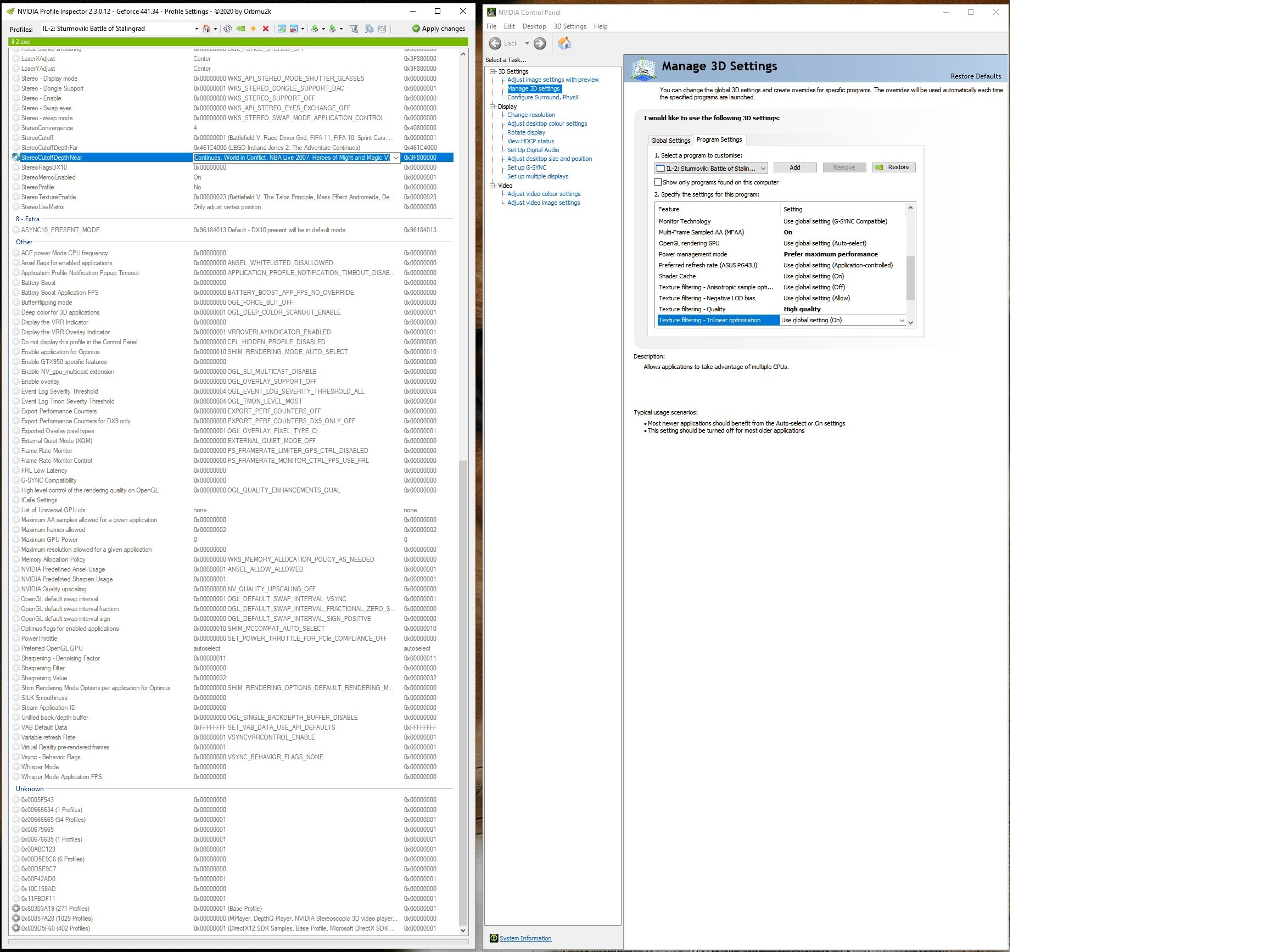Open Texture filtering Trilinear optimisation setting dropdown
Screen dimensions: 1265x952
902,320
